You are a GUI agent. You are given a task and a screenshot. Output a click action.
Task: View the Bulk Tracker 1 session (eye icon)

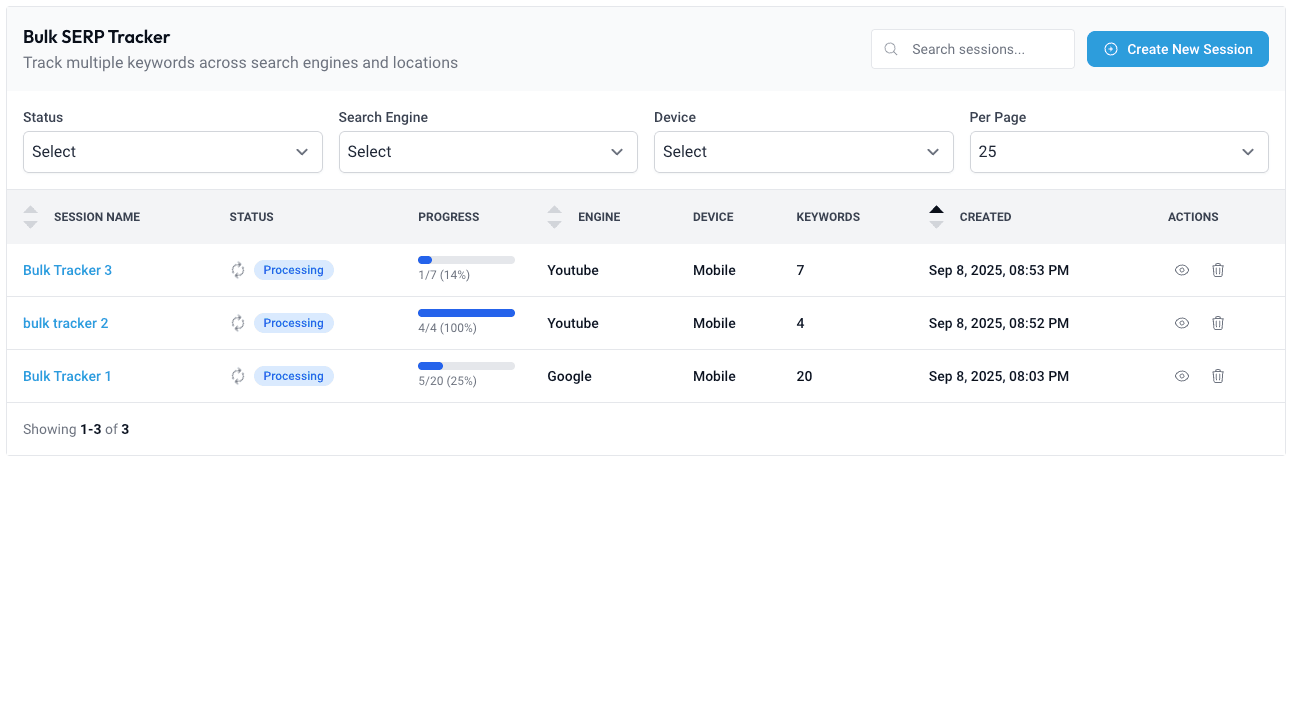tap(1182, 376)
